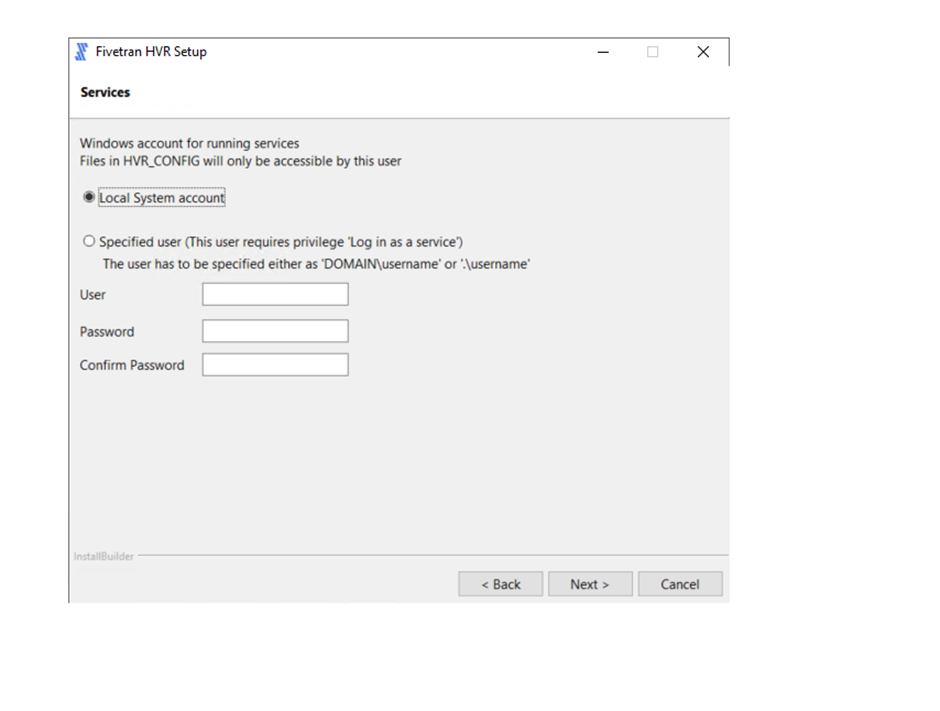
Task: Cancel the Fivetran HVR setup
Action: [680, 584]
